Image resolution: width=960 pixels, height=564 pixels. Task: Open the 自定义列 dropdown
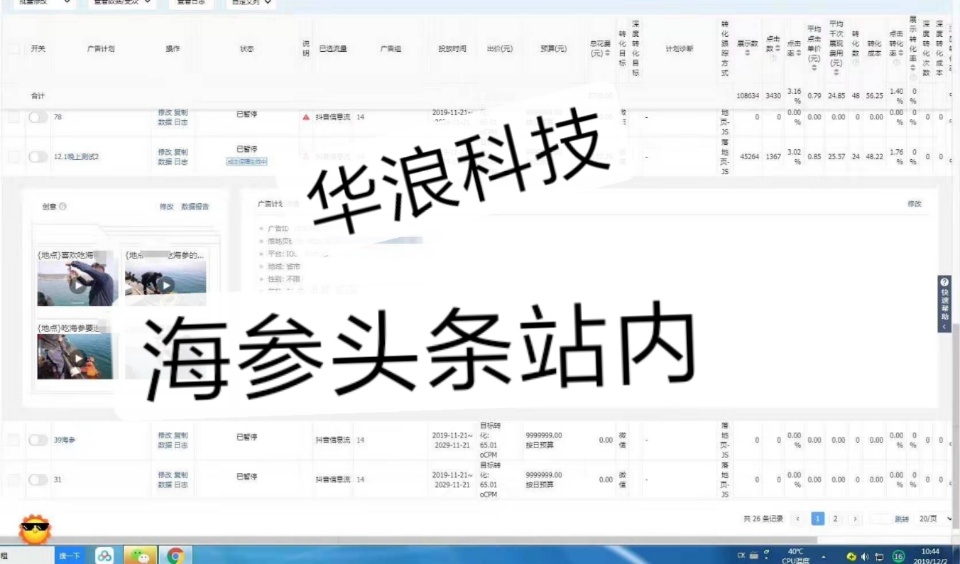pyautogui.click(x=250, y=2)
